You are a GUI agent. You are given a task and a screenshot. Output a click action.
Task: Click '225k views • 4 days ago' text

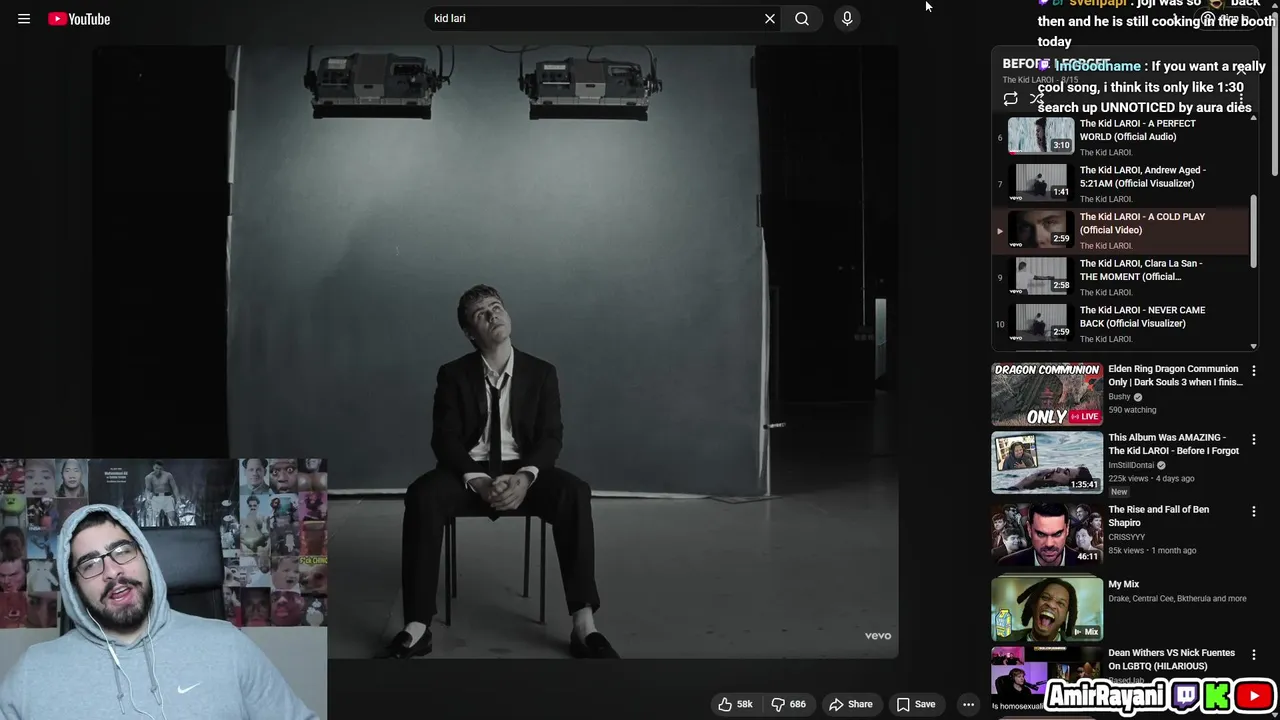[x=1152, y=478]
